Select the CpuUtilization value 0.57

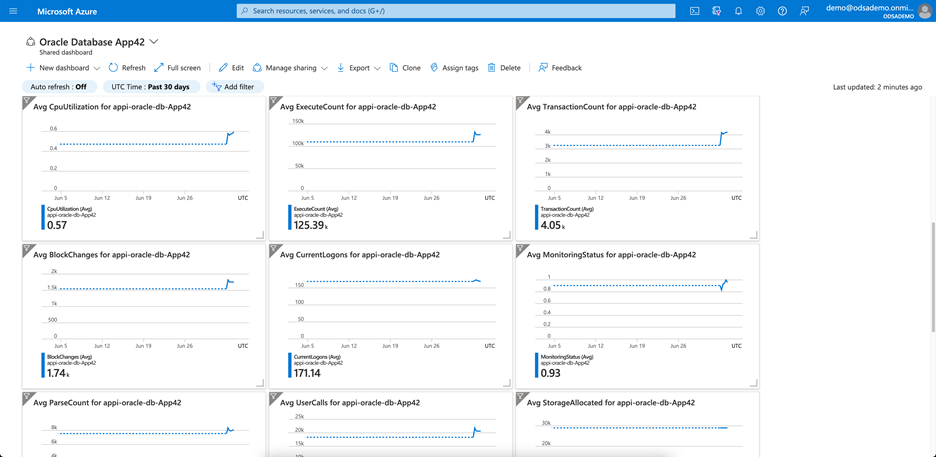coord(57,226)
